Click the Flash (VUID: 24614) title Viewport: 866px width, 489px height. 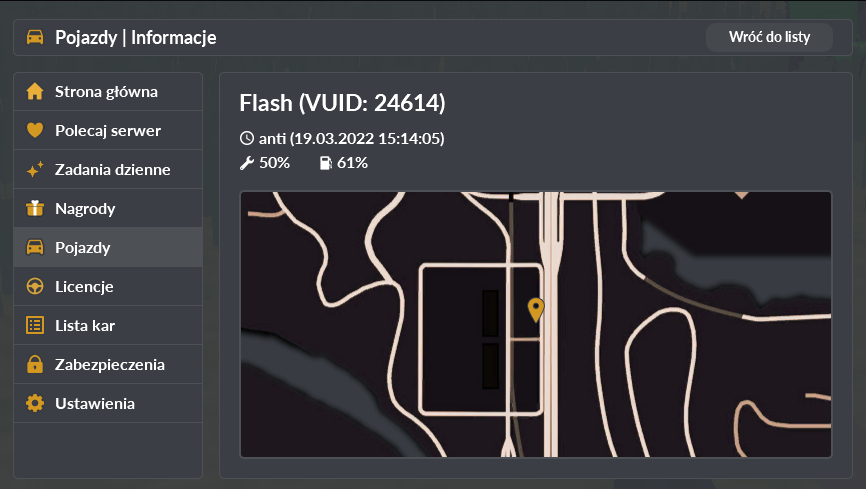(x=342, y=103)
